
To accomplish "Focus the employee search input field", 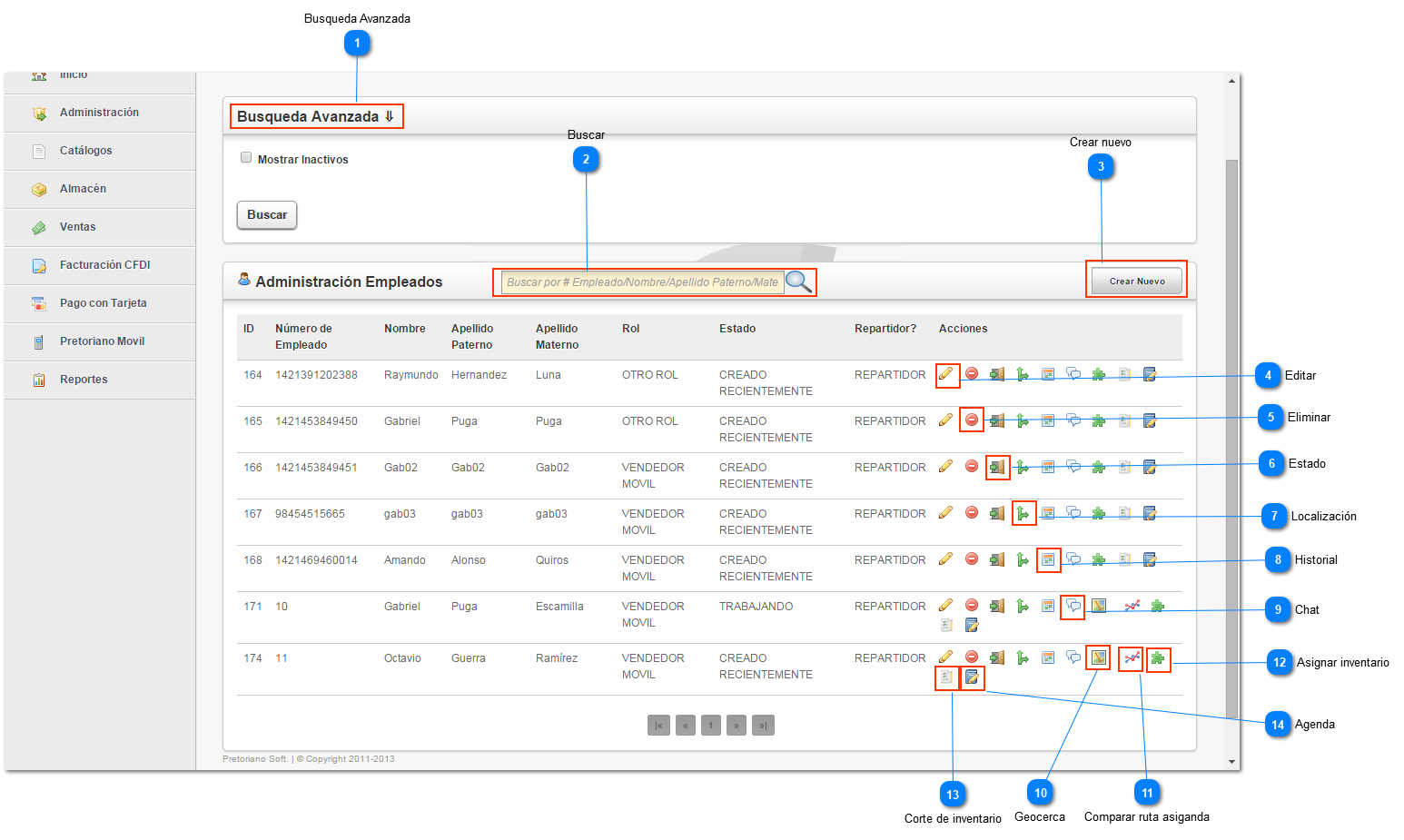I will tap(642, 282).
